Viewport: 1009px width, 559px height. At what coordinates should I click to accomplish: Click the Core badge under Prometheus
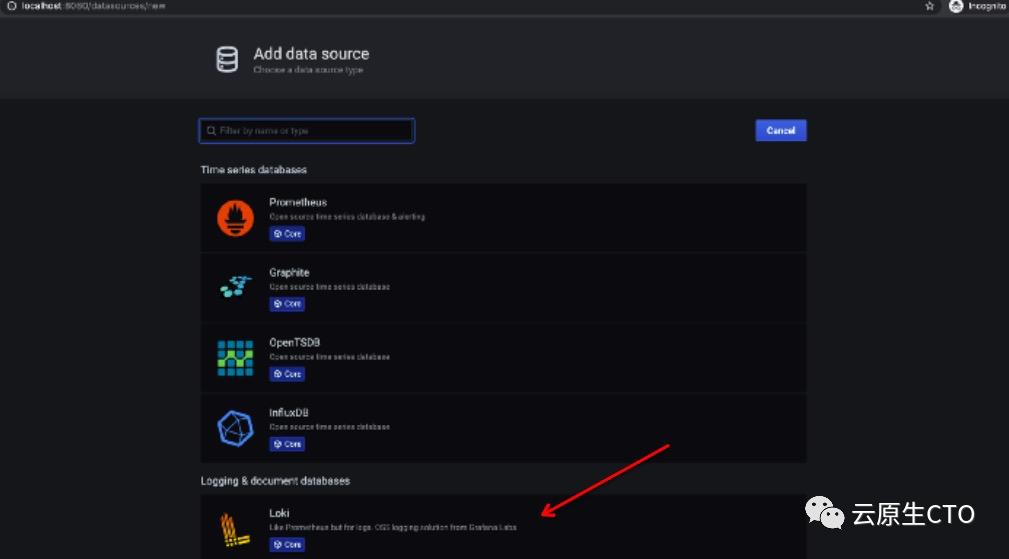click(x=287, y=234)
